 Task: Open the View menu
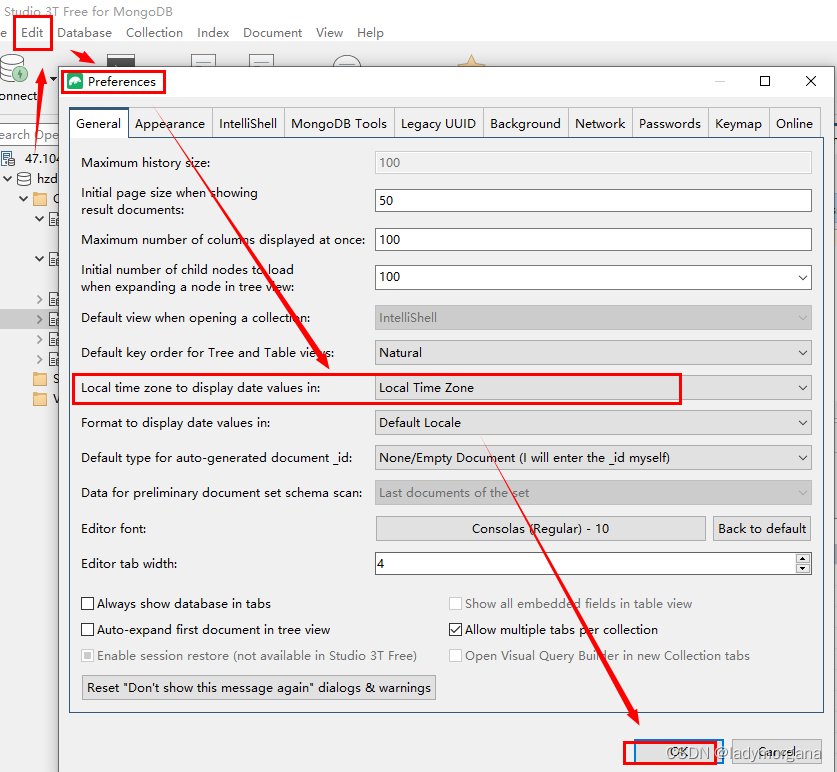click(329, 33)
